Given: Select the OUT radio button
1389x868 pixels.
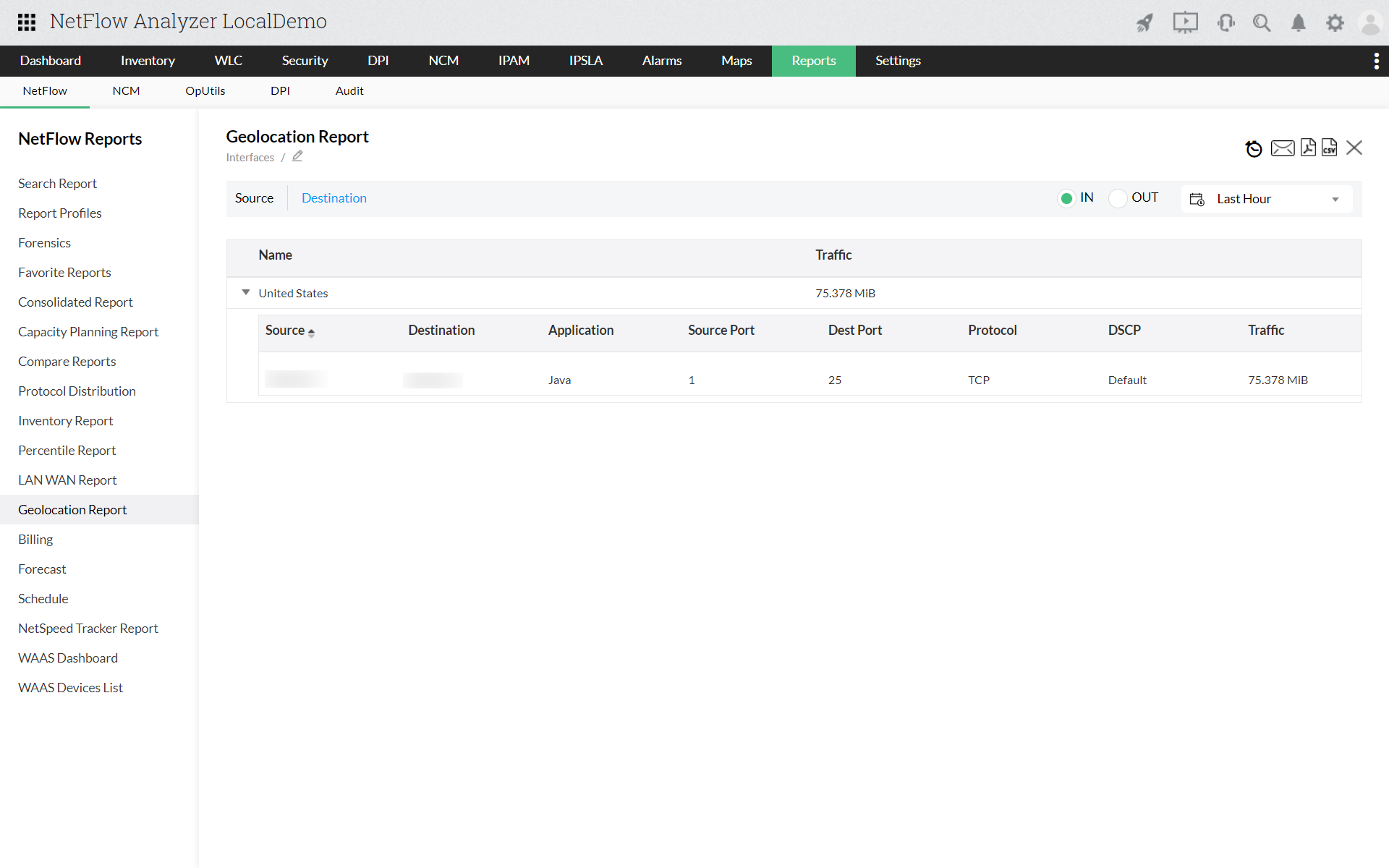Looking at the screenshot, I should point(1118,197).
